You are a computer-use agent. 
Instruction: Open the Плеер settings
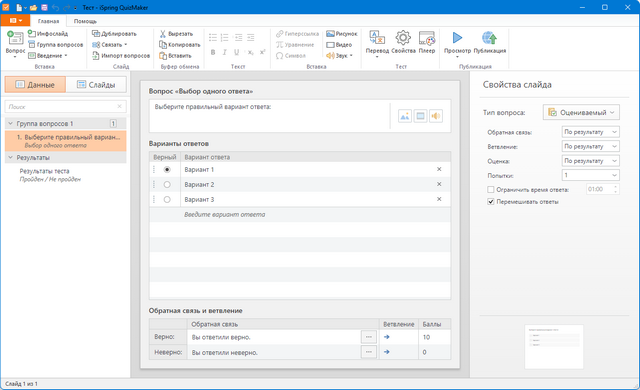coord(427,42)
